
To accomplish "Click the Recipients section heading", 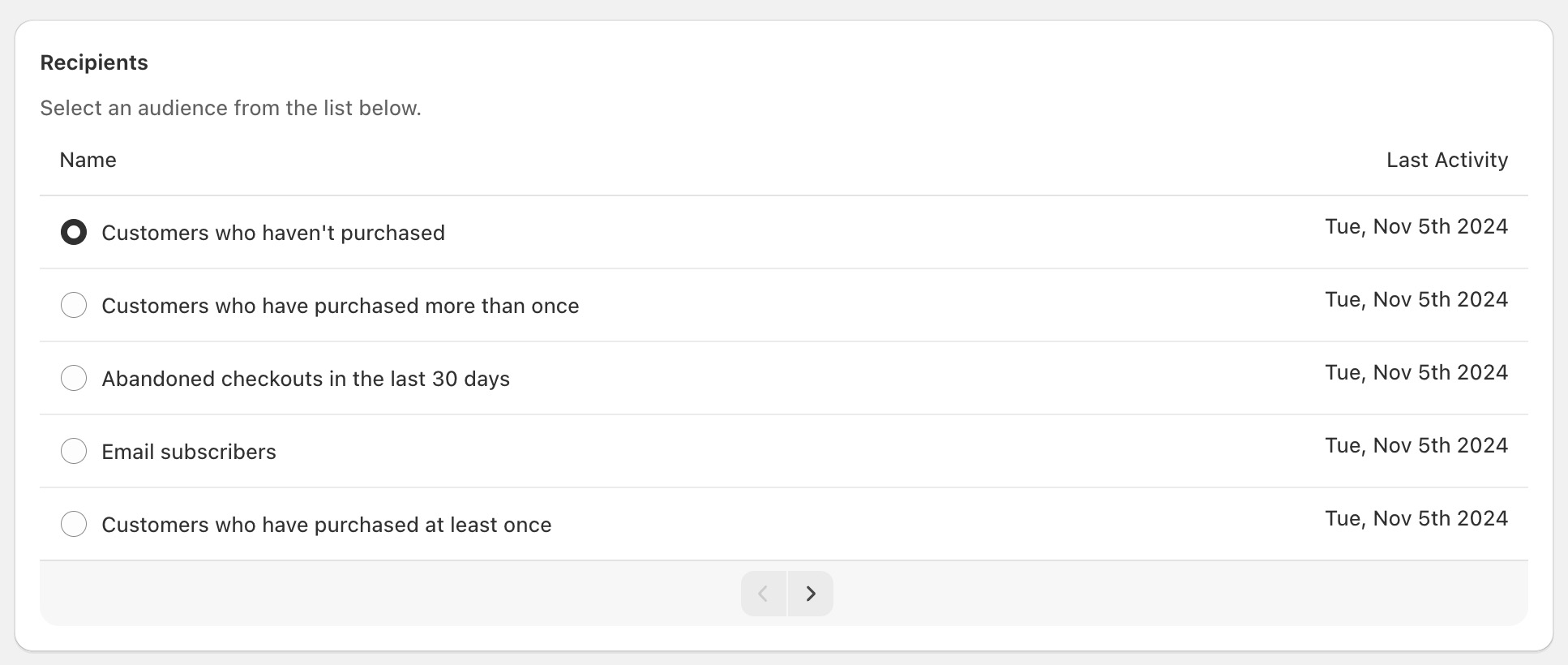I will 94,62.
